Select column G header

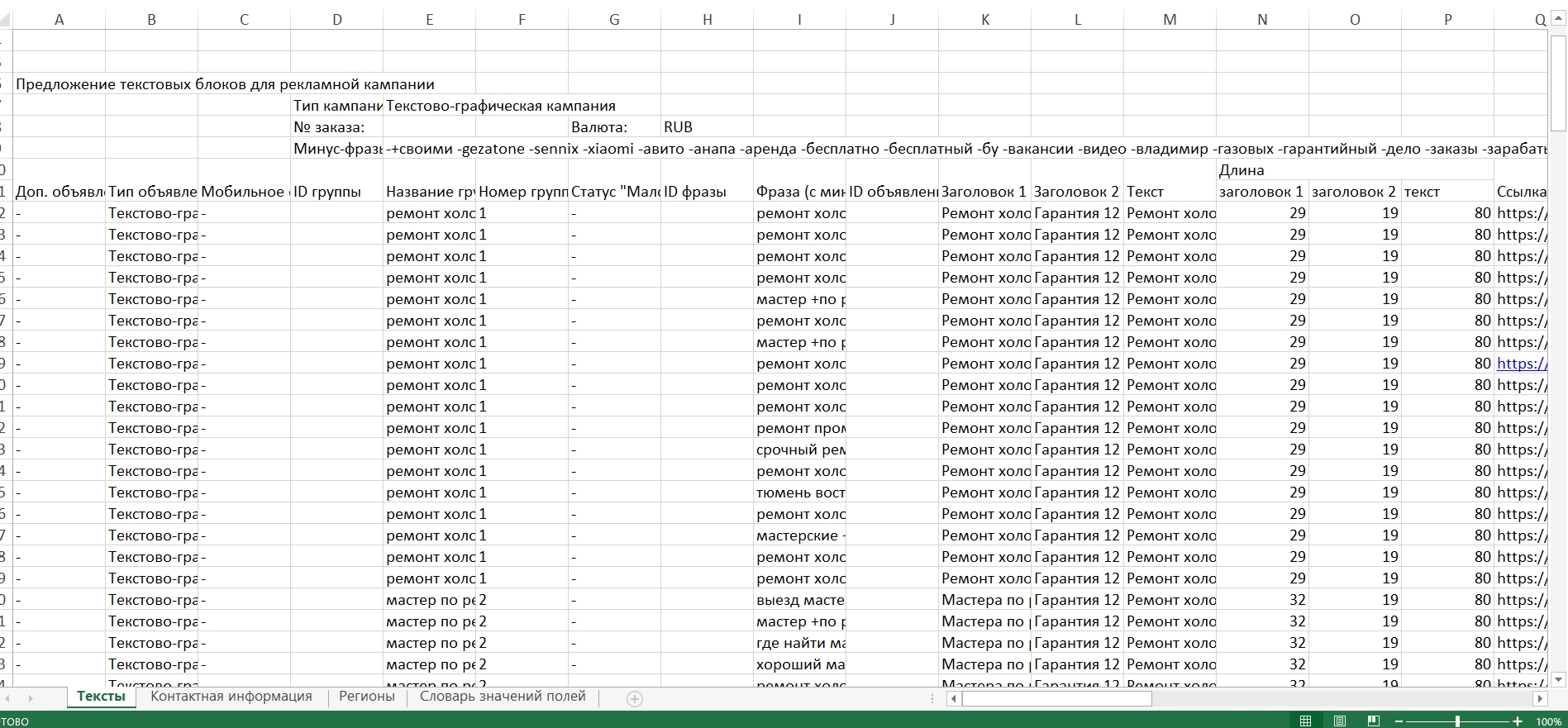[x=615, y=20]
